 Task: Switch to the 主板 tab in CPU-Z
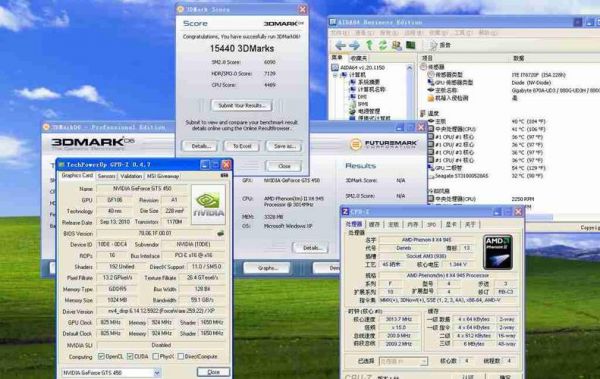[x=393, y=225]
